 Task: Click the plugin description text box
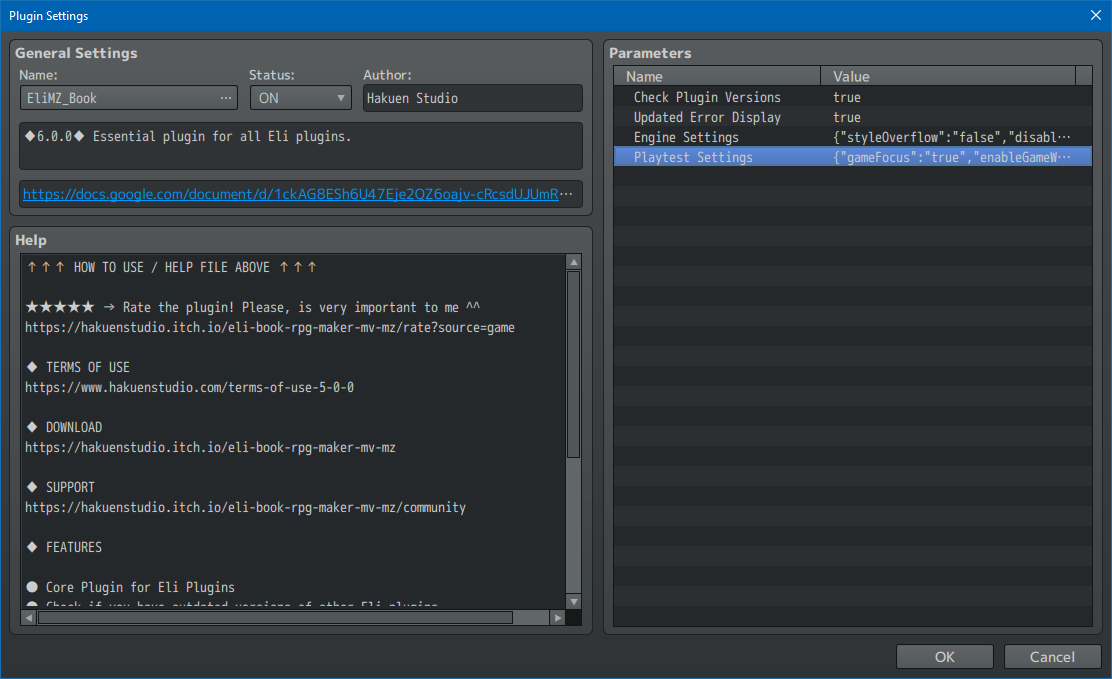tap(301, 146)
